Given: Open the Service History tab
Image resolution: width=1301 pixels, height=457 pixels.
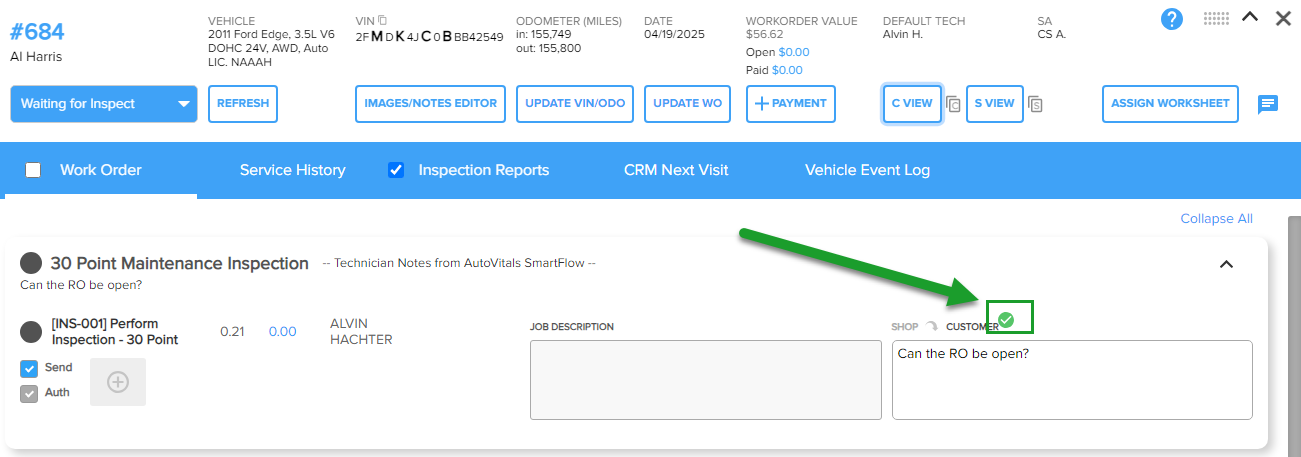Looking at the screenshot, I should pyautogui.click(x=293, y=170).
